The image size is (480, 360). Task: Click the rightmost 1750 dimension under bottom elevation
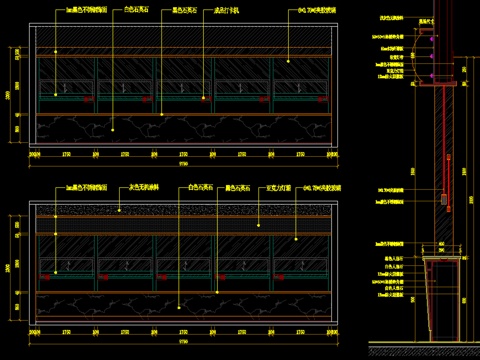coord(300,332)
